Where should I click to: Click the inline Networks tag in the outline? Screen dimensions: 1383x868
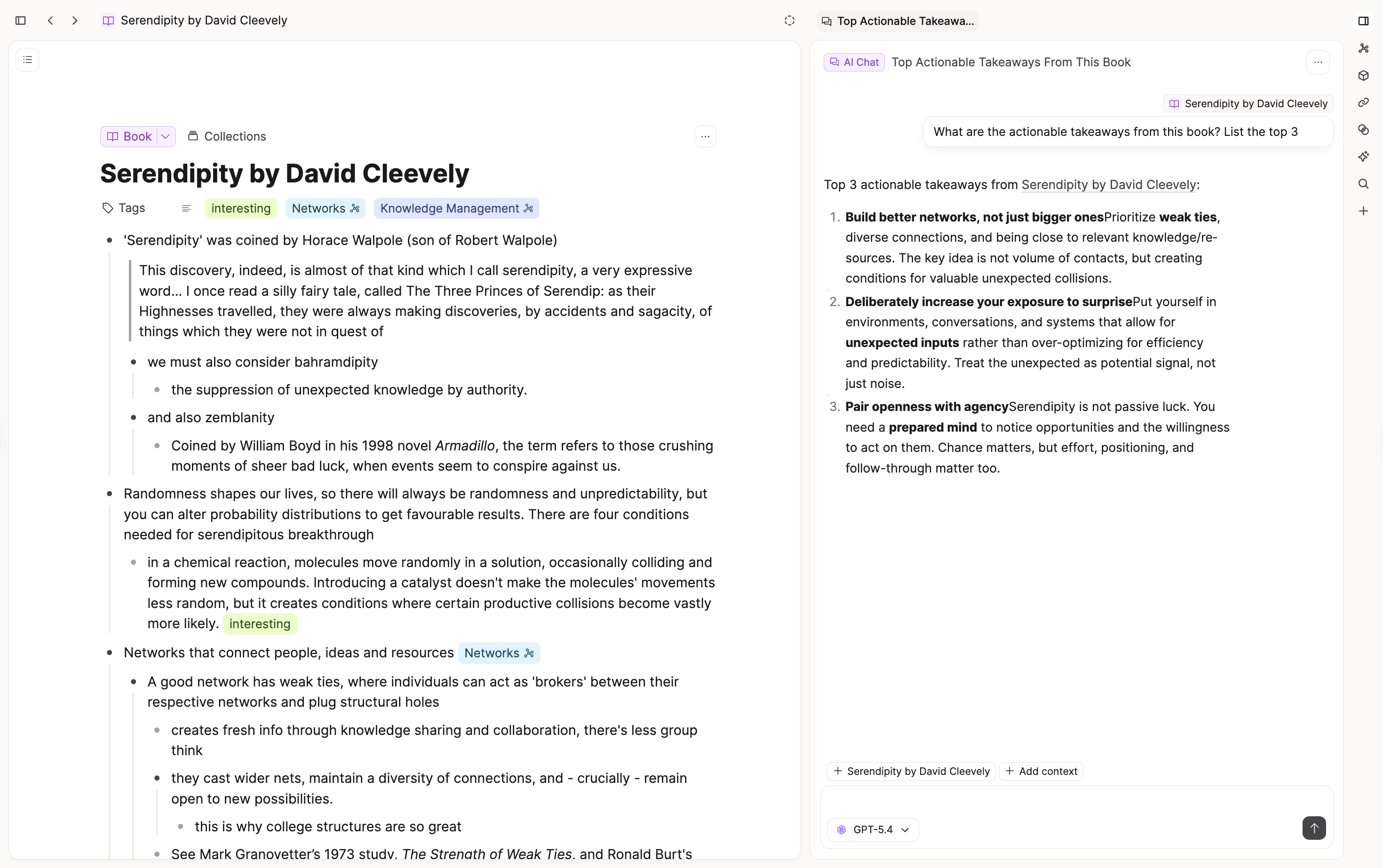499,653
